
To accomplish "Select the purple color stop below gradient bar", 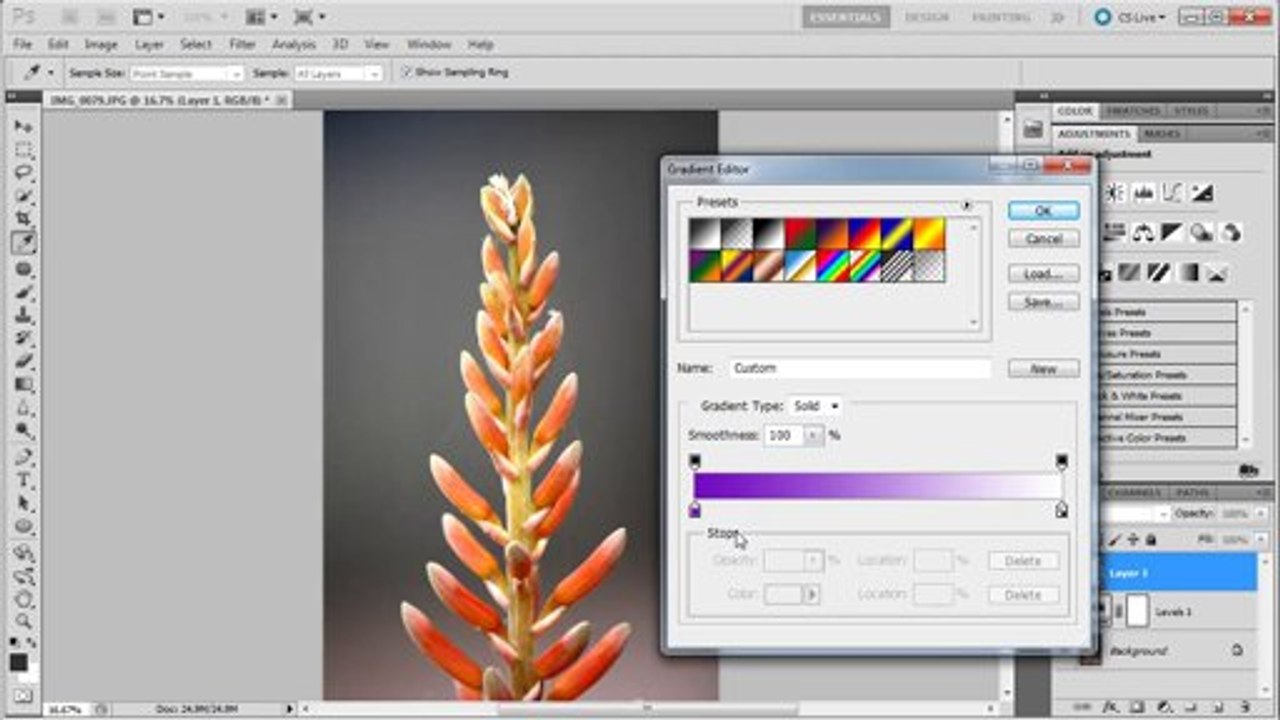I will 695,510.
